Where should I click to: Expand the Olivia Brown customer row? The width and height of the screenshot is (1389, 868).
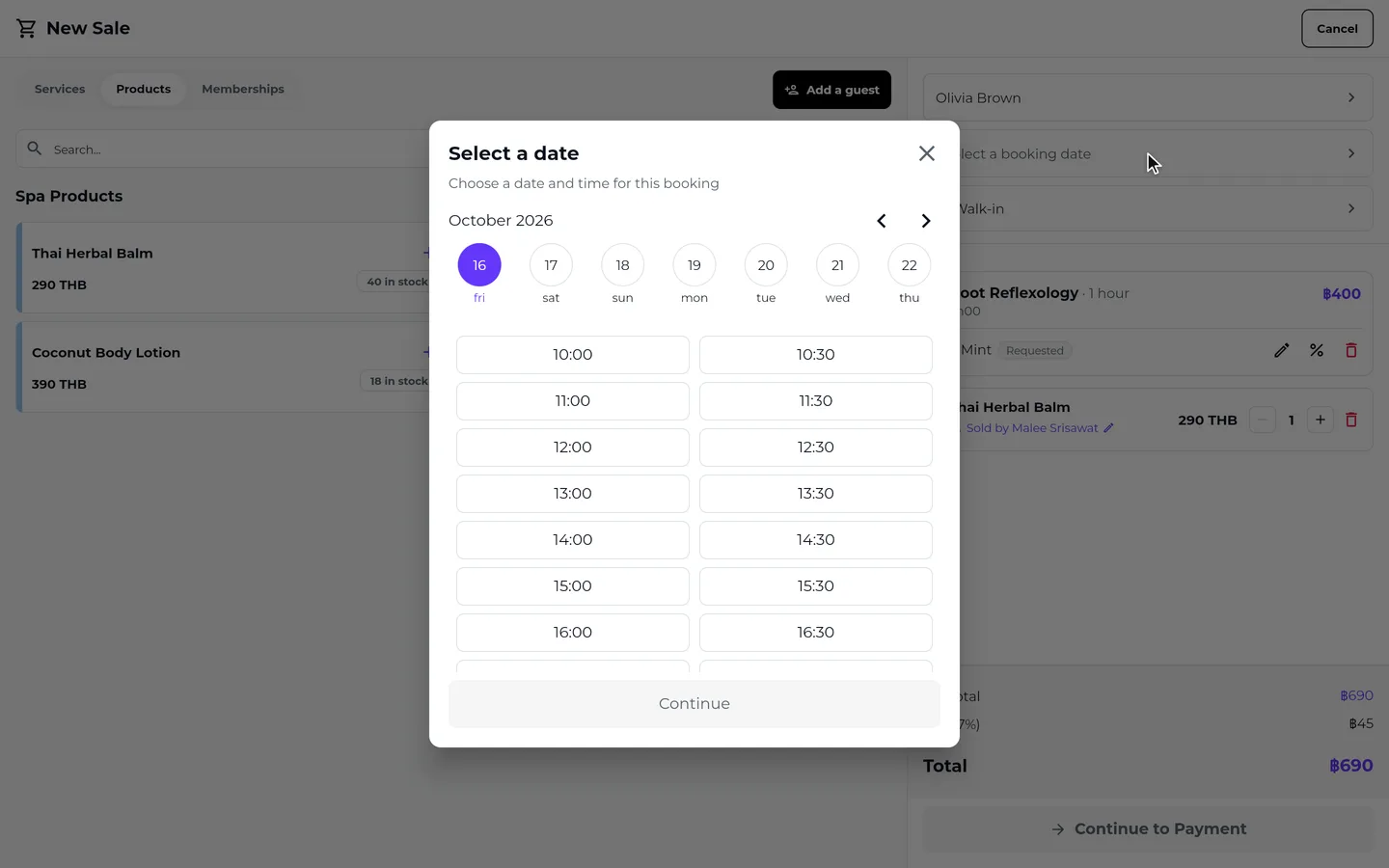tap(1148, 97)
